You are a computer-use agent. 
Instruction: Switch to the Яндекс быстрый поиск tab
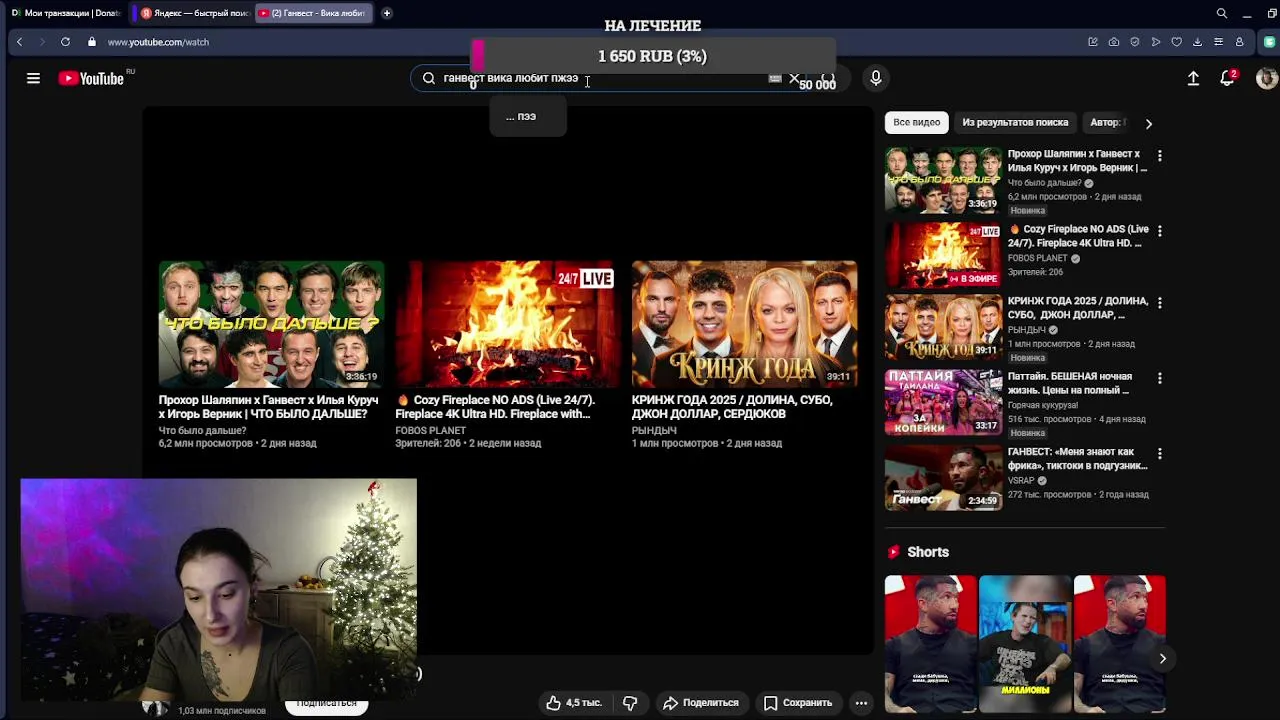click(x=195, y=13)
